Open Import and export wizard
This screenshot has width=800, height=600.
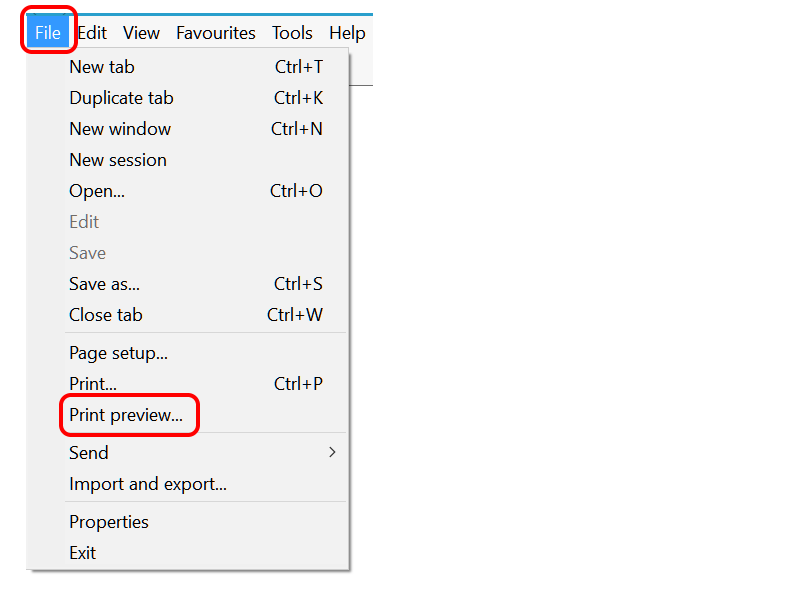[148, 483]
